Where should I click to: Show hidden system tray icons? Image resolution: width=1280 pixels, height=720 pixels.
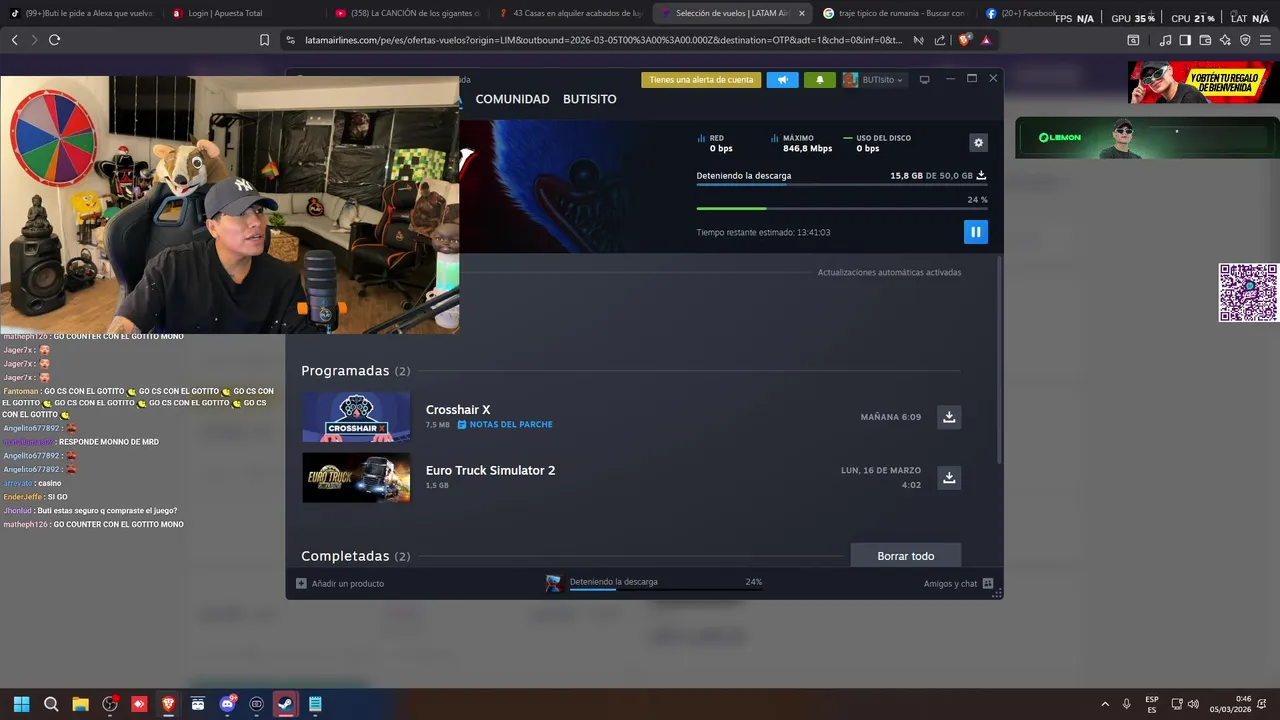(1105, 704)
